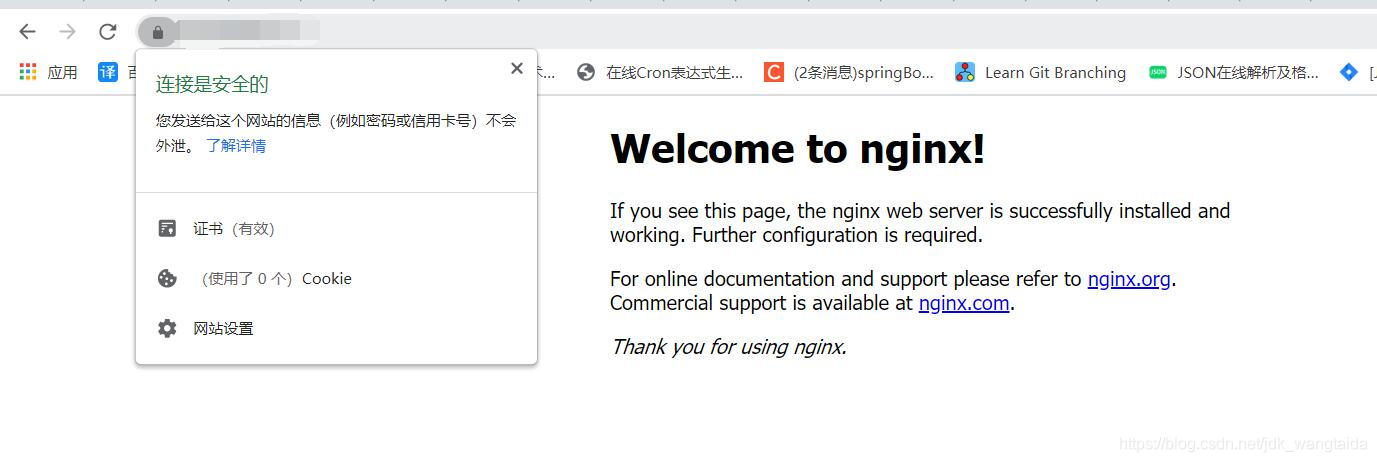Viewport: 1377px width, 462px height.
Task: Follow the nginx.org link
Action: (x=1129, y=279)
